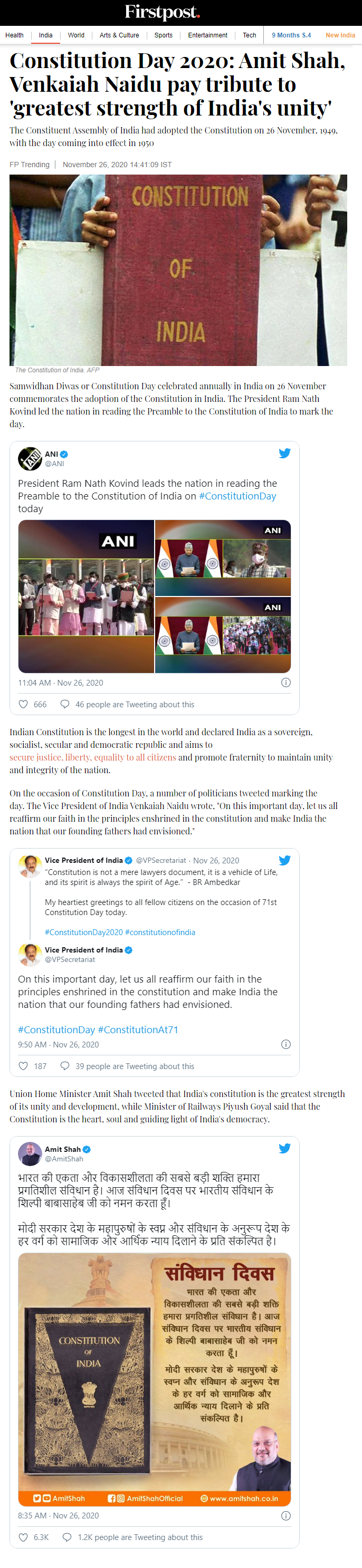Click the ANI profile avatar
This screenshot has width=362, height=1568.
coord(30,458)
